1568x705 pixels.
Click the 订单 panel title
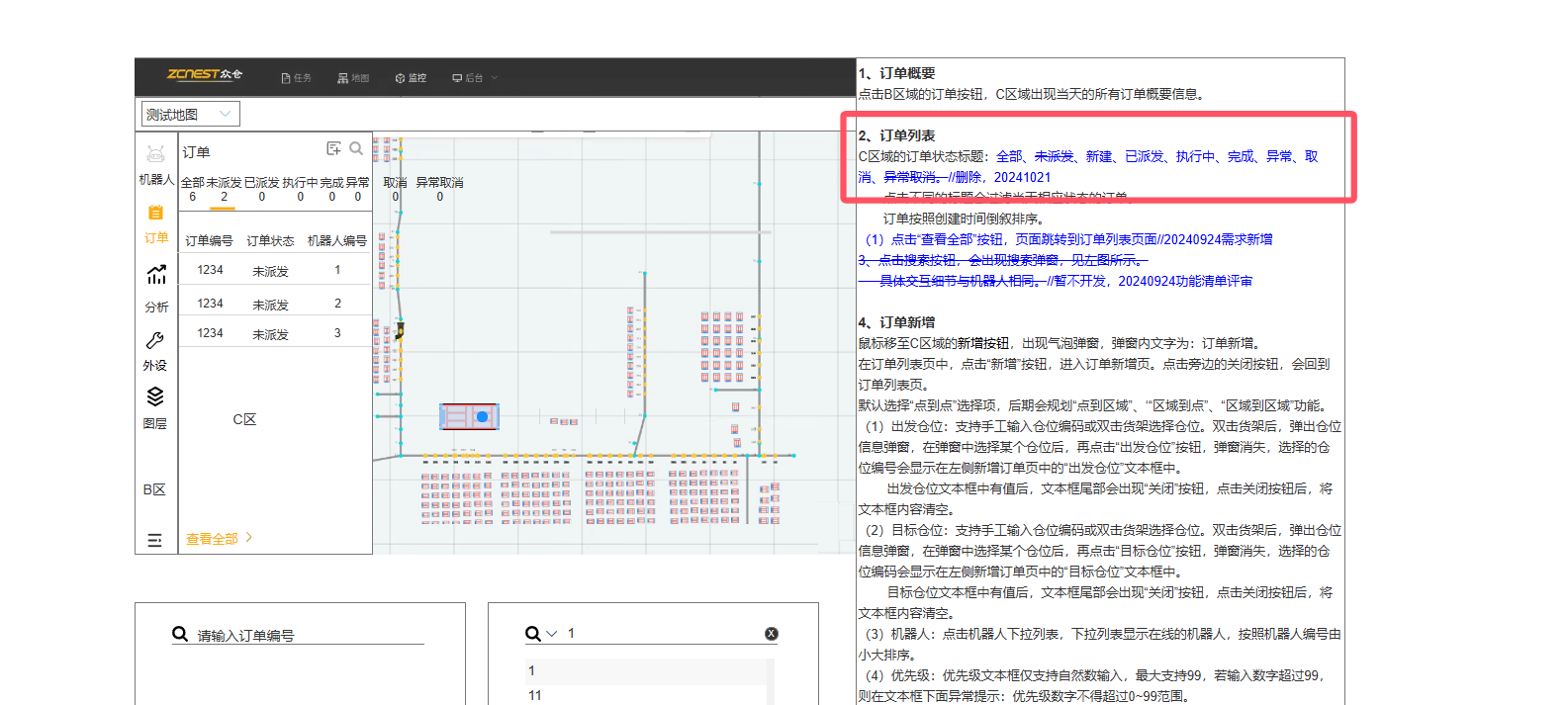196,152
